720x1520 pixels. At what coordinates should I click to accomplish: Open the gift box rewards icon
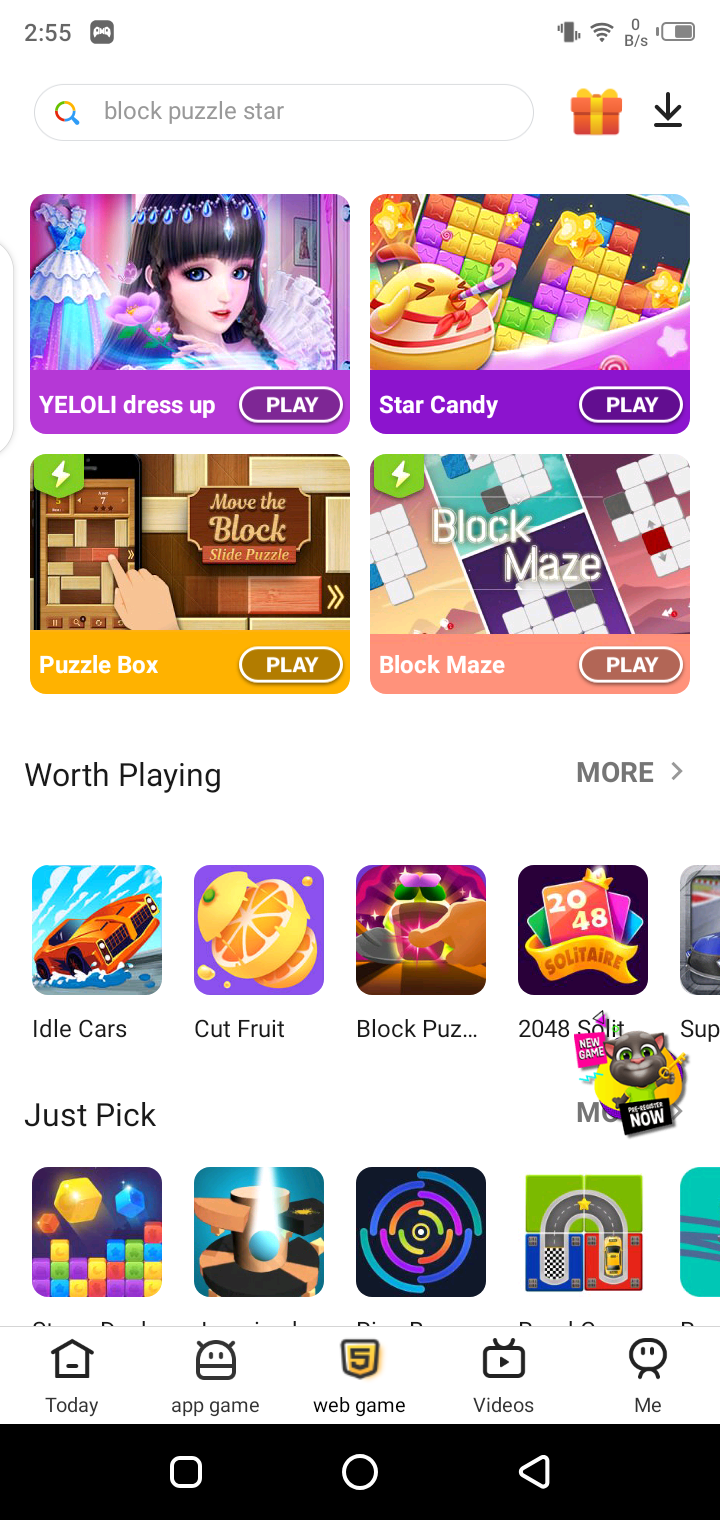[596, 111]
